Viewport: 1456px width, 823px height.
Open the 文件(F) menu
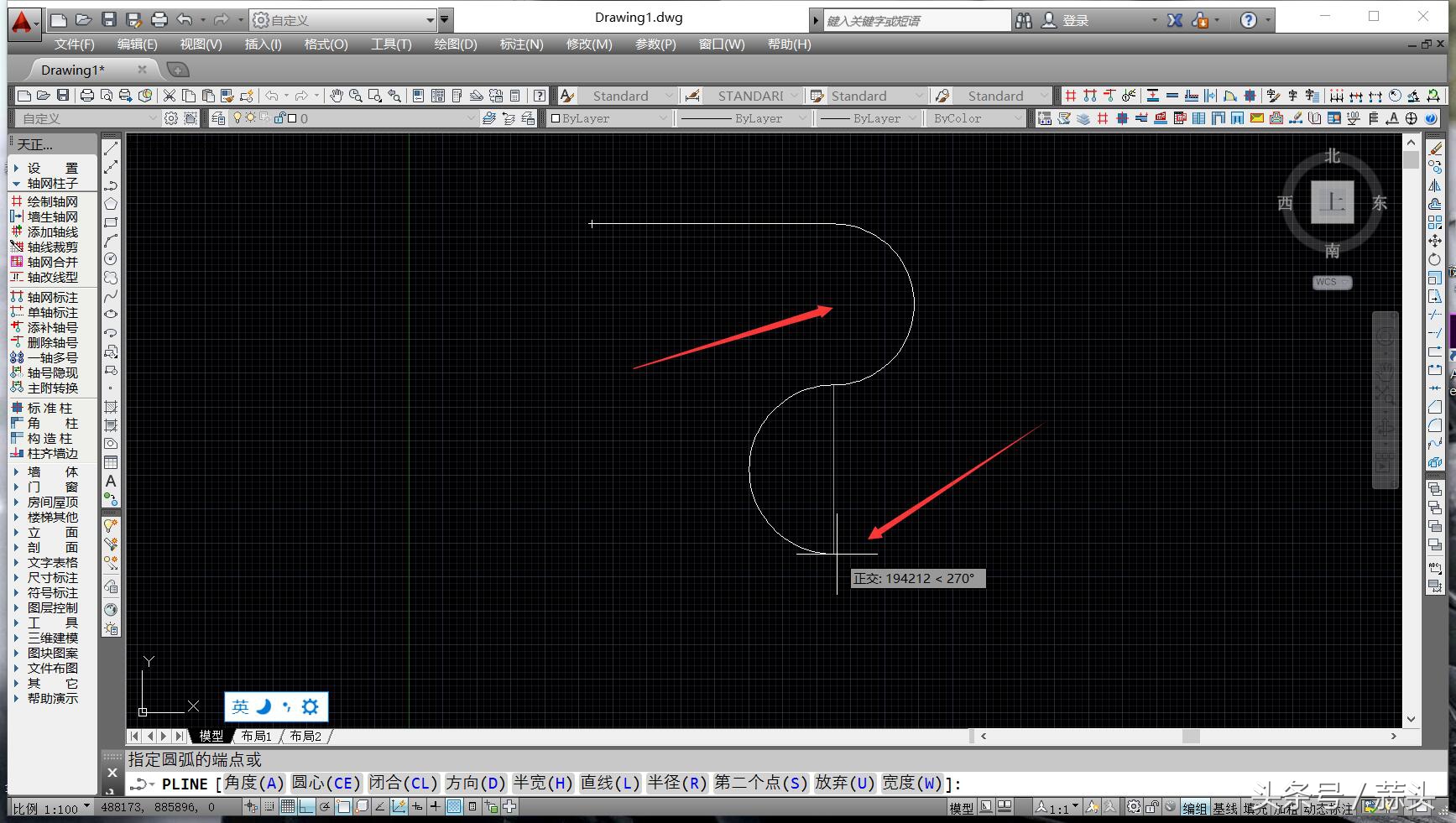point(74,44)
